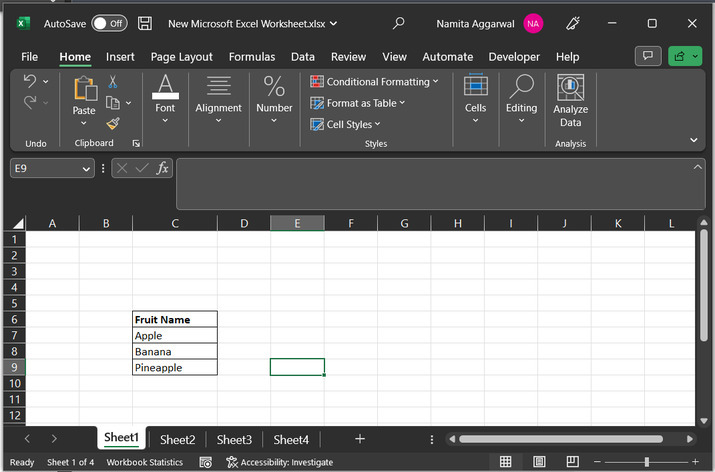
Task: Click Workbook Statistics in status bar
Action: pos(145,462)
